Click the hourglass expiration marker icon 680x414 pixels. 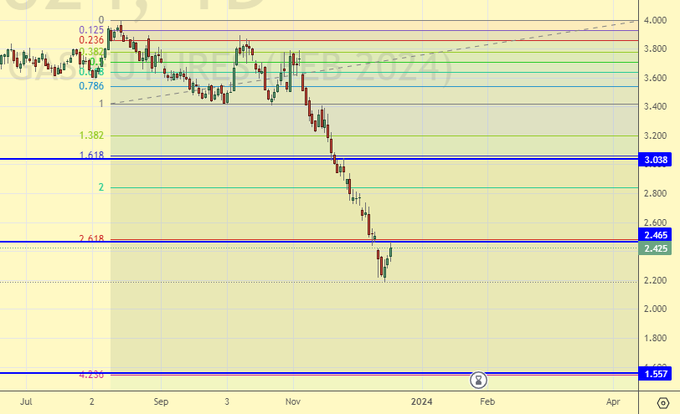(480, 380)
